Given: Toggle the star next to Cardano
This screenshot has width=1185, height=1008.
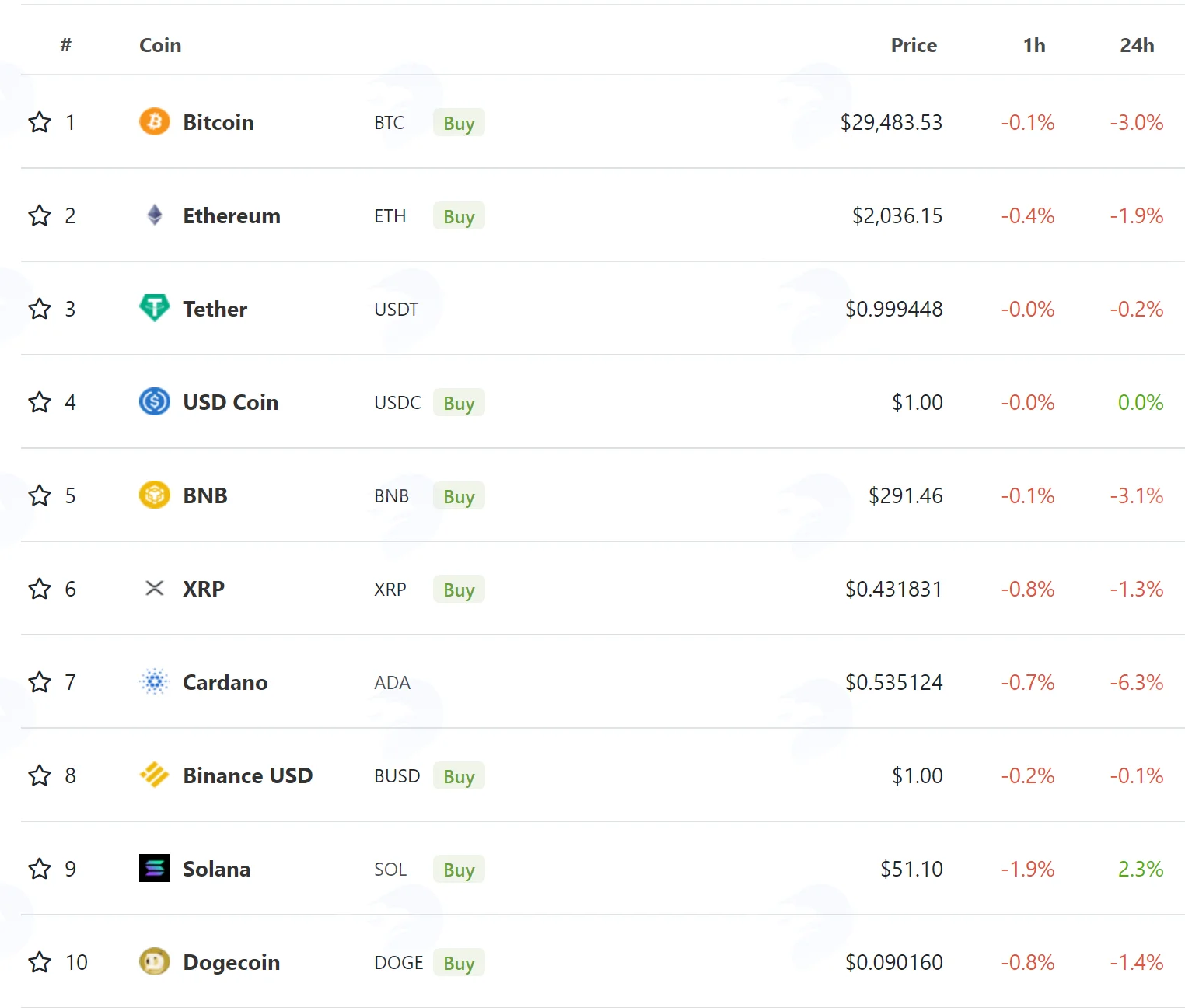Looking at the screenshot, I should 40,682.
